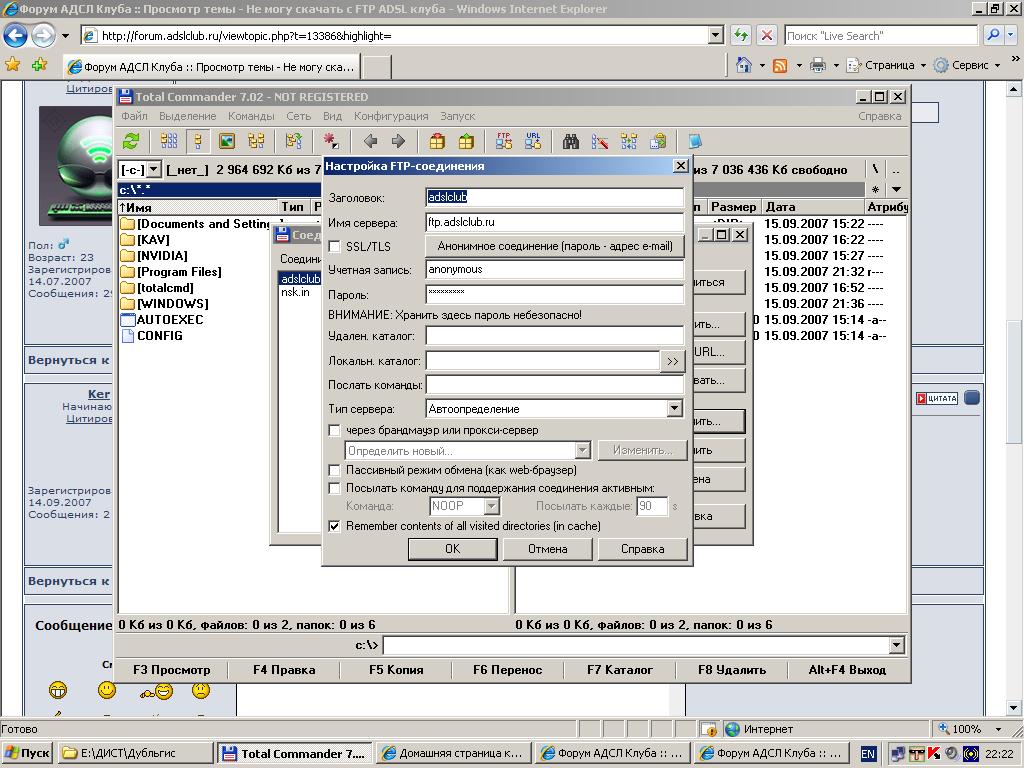Image resolution: width=1024 pixels, height=768 pixels.
Task: Click the FTP connect toolbar icon
Action: 504,142
